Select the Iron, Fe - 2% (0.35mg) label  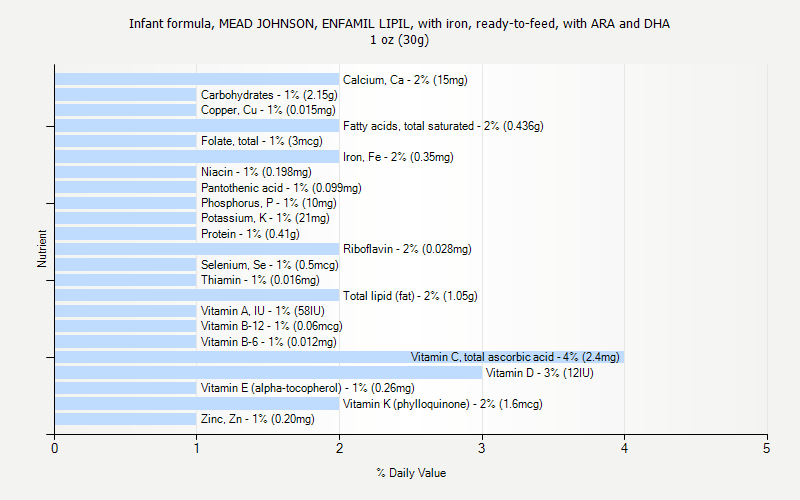click(x=398, y=157)
